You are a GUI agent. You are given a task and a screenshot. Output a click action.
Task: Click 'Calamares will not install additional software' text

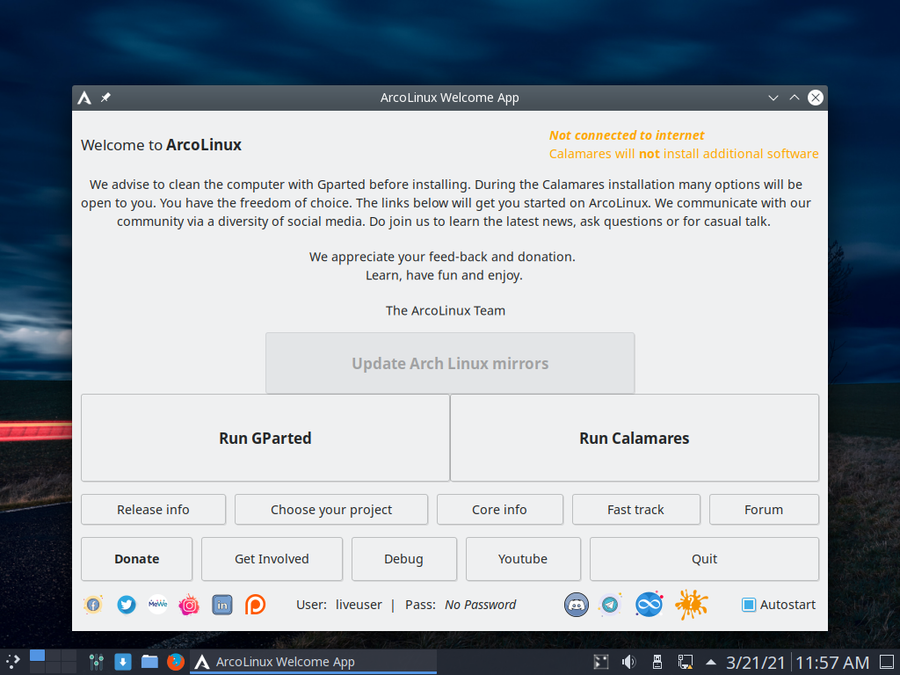684,154
